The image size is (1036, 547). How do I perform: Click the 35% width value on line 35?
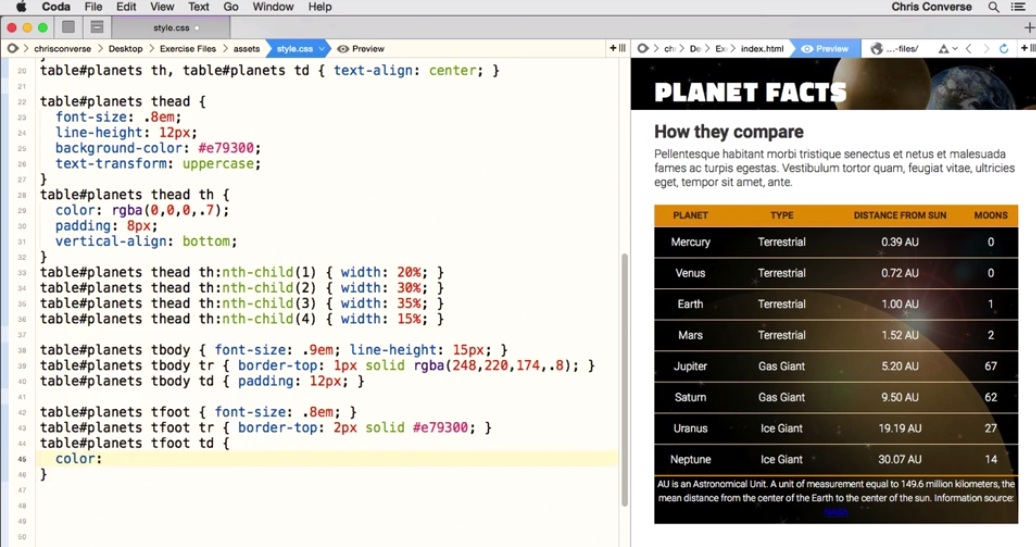tap(409, 303)
